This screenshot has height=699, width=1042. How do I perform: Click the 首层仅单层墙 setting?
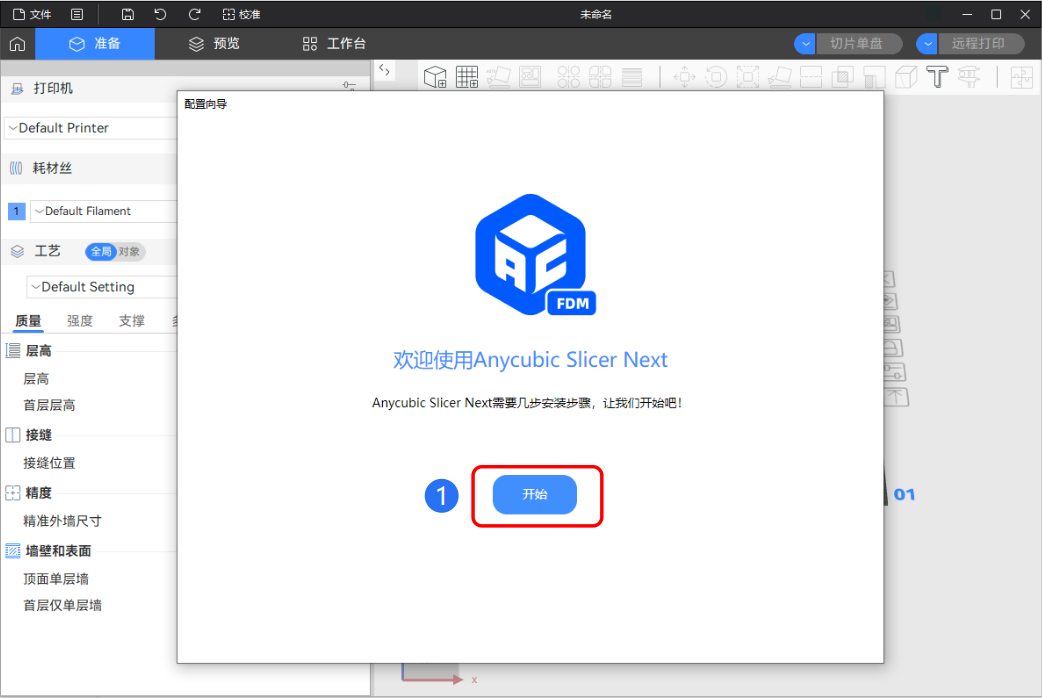62,605
